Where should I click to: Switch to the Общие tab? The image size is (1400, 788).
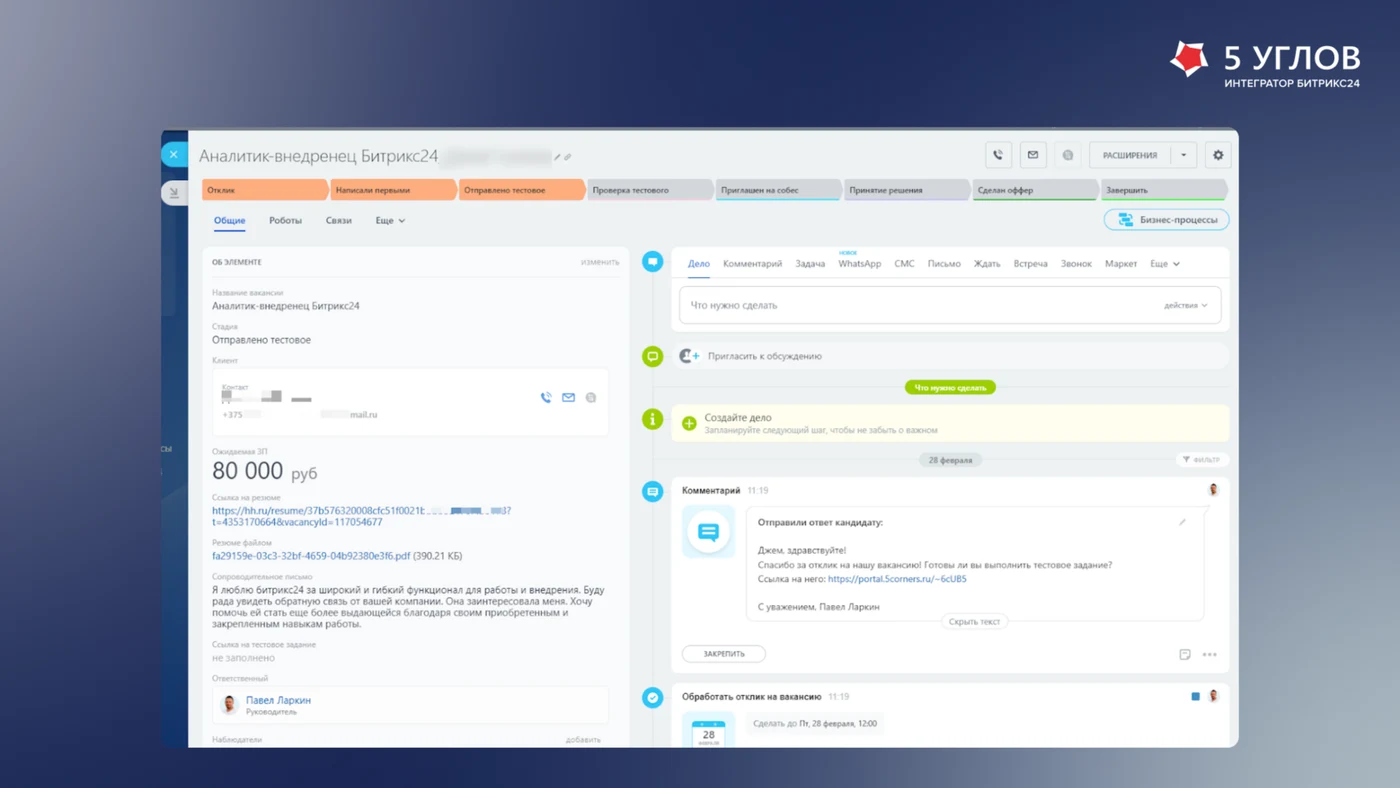coord(229,220)
